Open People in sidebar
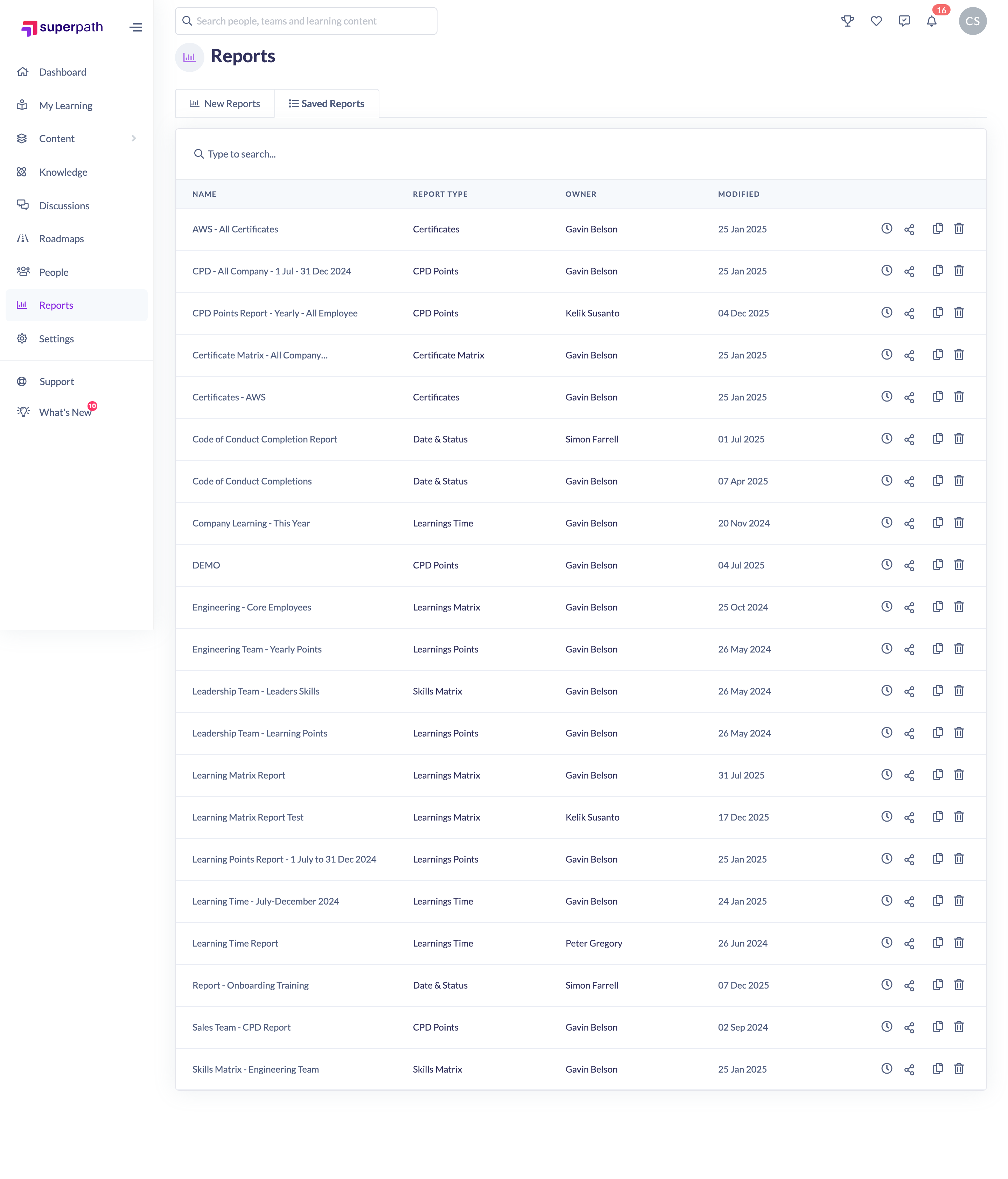The height and width of the screenshot is (1179, 1008). click(x=76, y=272)
